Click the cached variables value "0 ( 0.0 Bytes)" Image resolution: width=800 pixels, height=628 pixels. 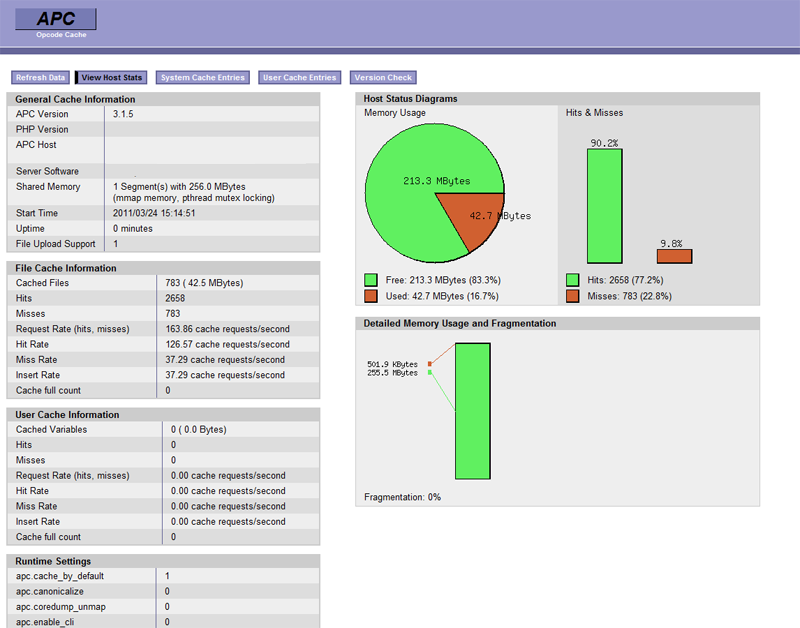coord(198,430)
